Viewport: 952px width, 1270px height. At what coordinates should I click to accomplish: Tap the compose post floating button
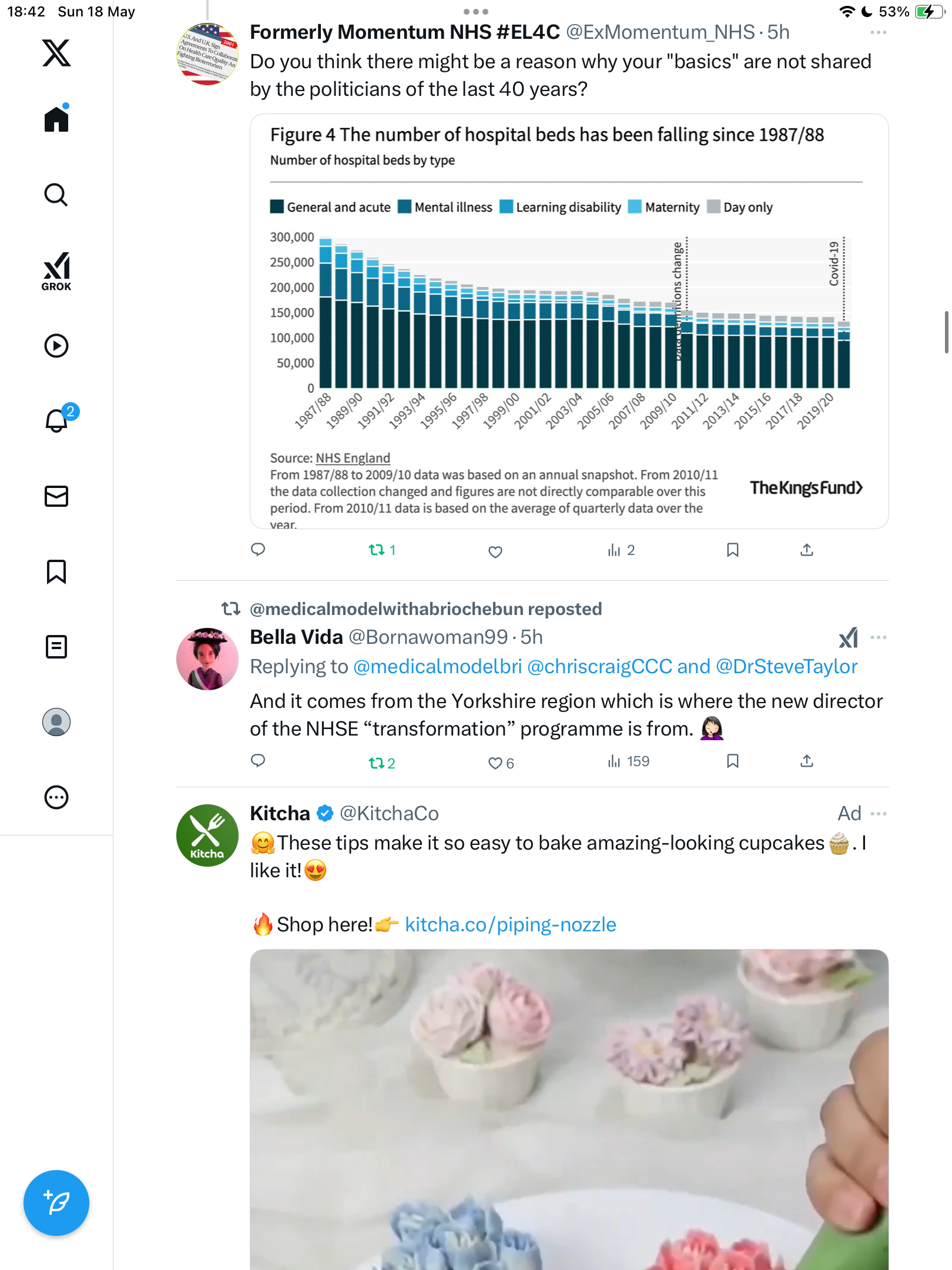tap(56, 1202)
